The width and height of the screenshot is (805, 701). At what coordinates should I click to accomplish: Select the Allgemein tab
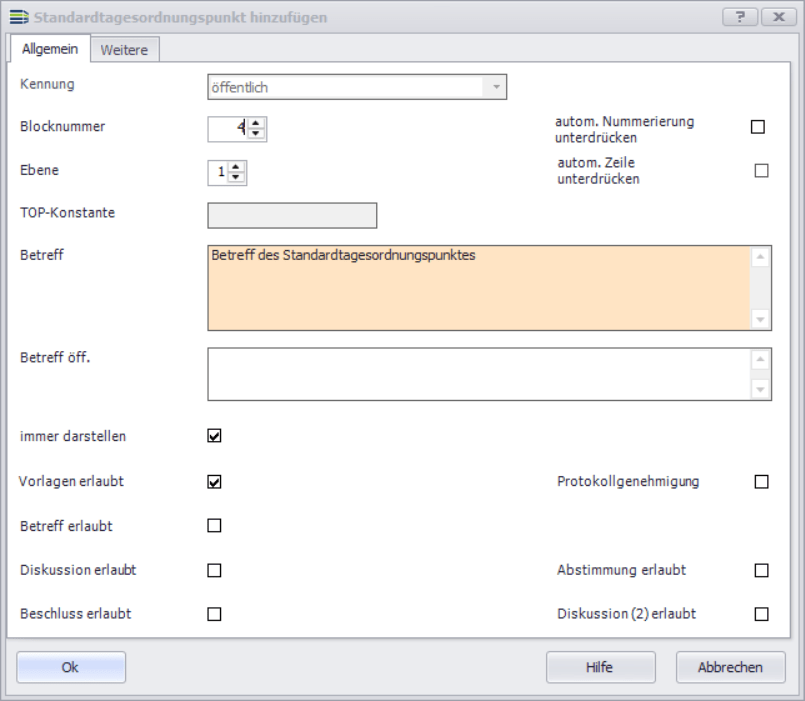[50, 49]
